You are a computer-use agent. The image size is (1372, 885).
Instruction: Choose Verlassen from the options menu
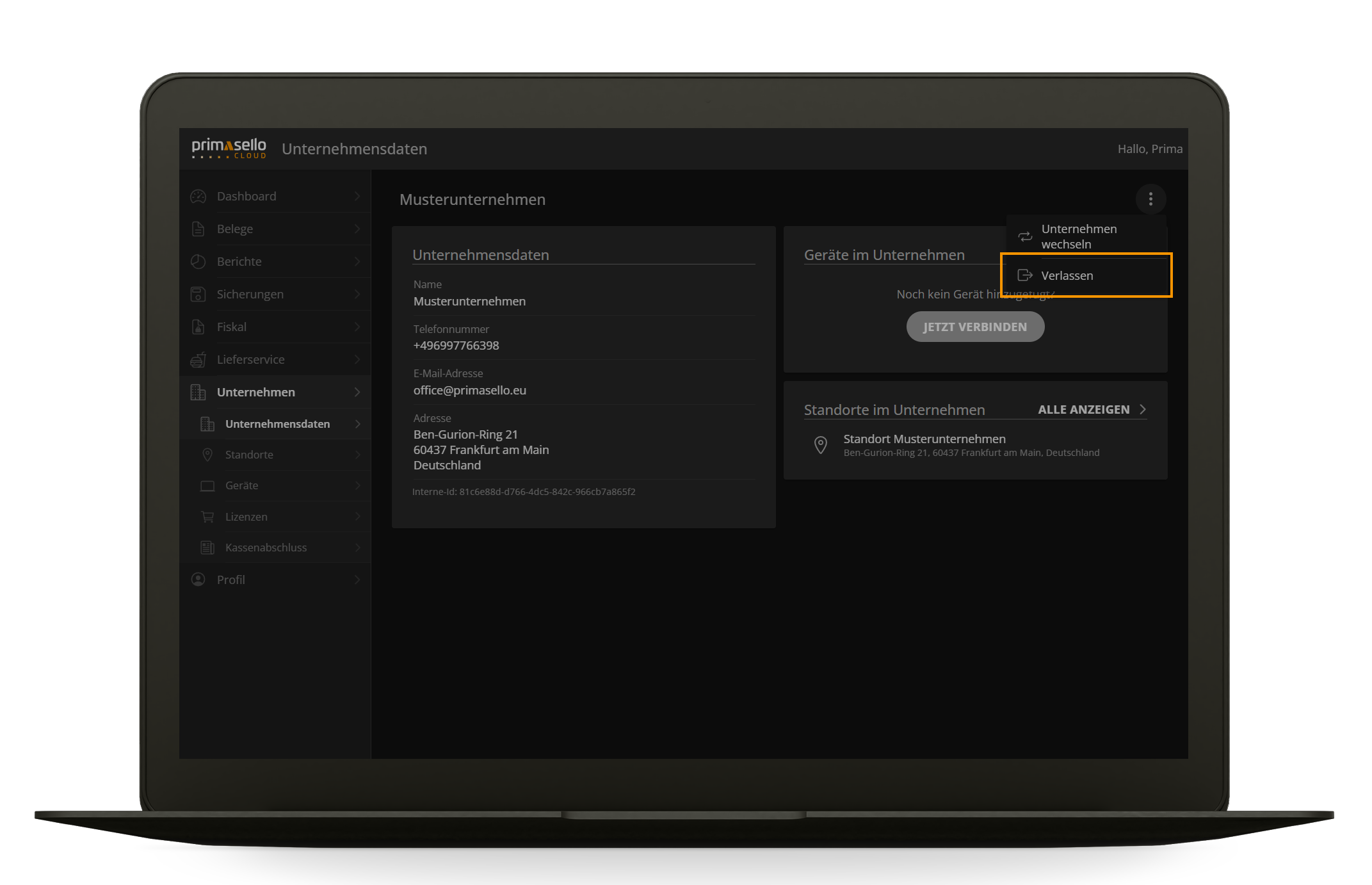click(x=1068, y=275)
